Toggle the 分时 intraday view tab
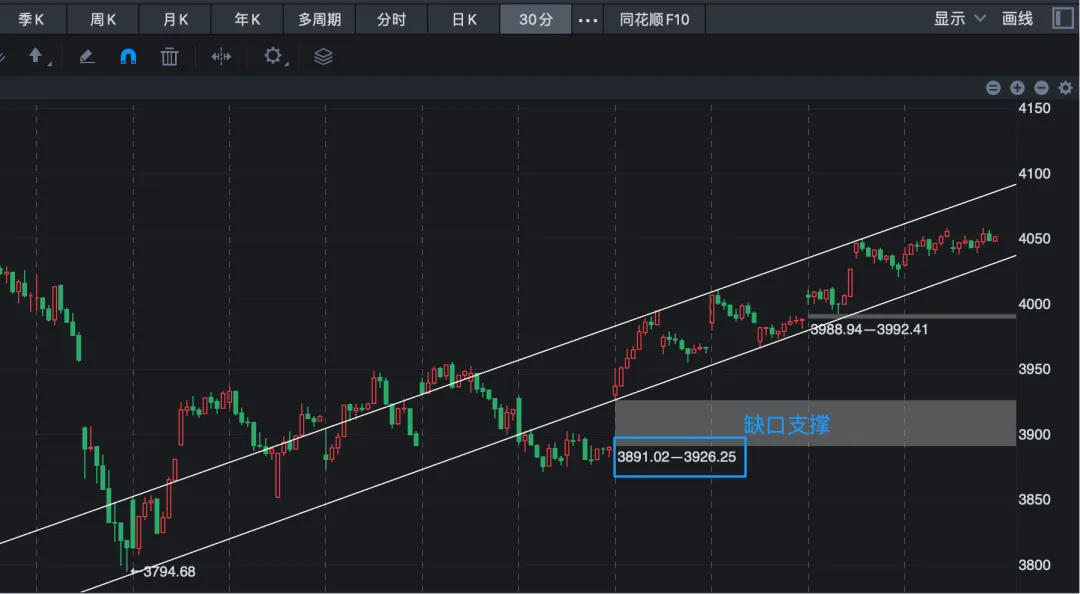 (392, 19)
